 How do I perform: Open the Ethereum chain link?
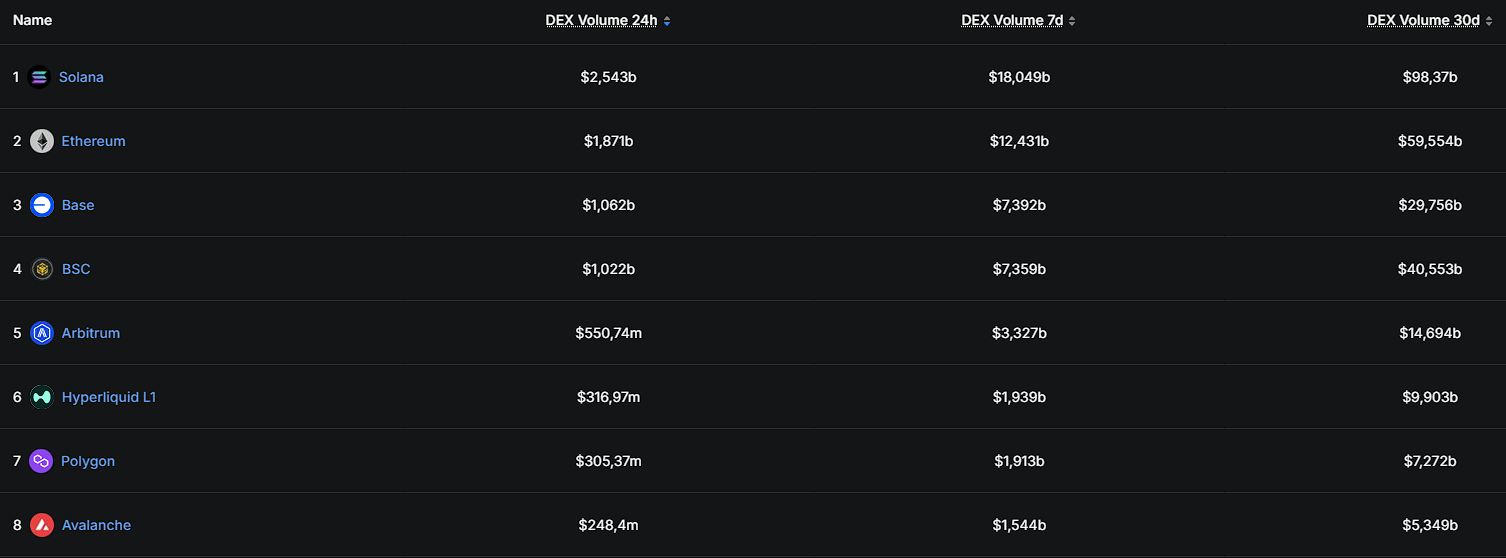(x=94, y=141)
